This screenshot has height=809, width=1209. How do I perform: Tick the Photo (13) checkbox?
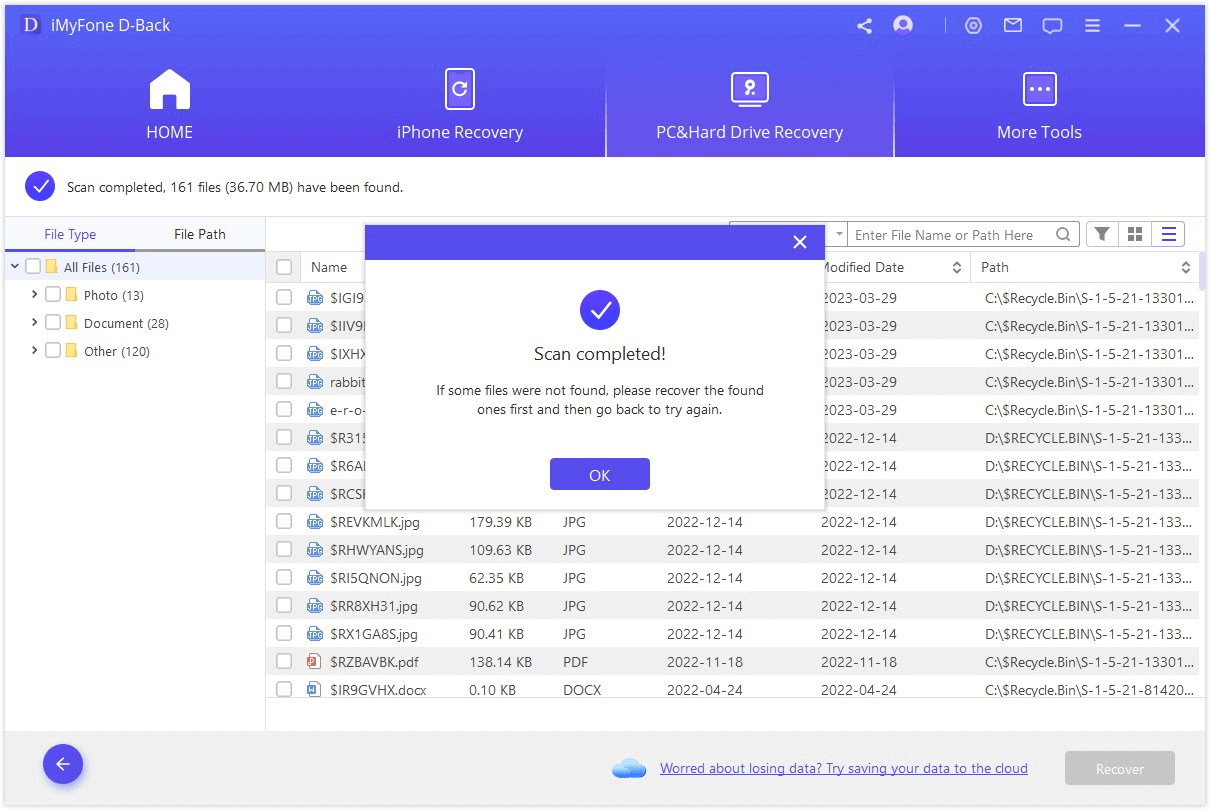pyautogui.click(x=53, y=295)
